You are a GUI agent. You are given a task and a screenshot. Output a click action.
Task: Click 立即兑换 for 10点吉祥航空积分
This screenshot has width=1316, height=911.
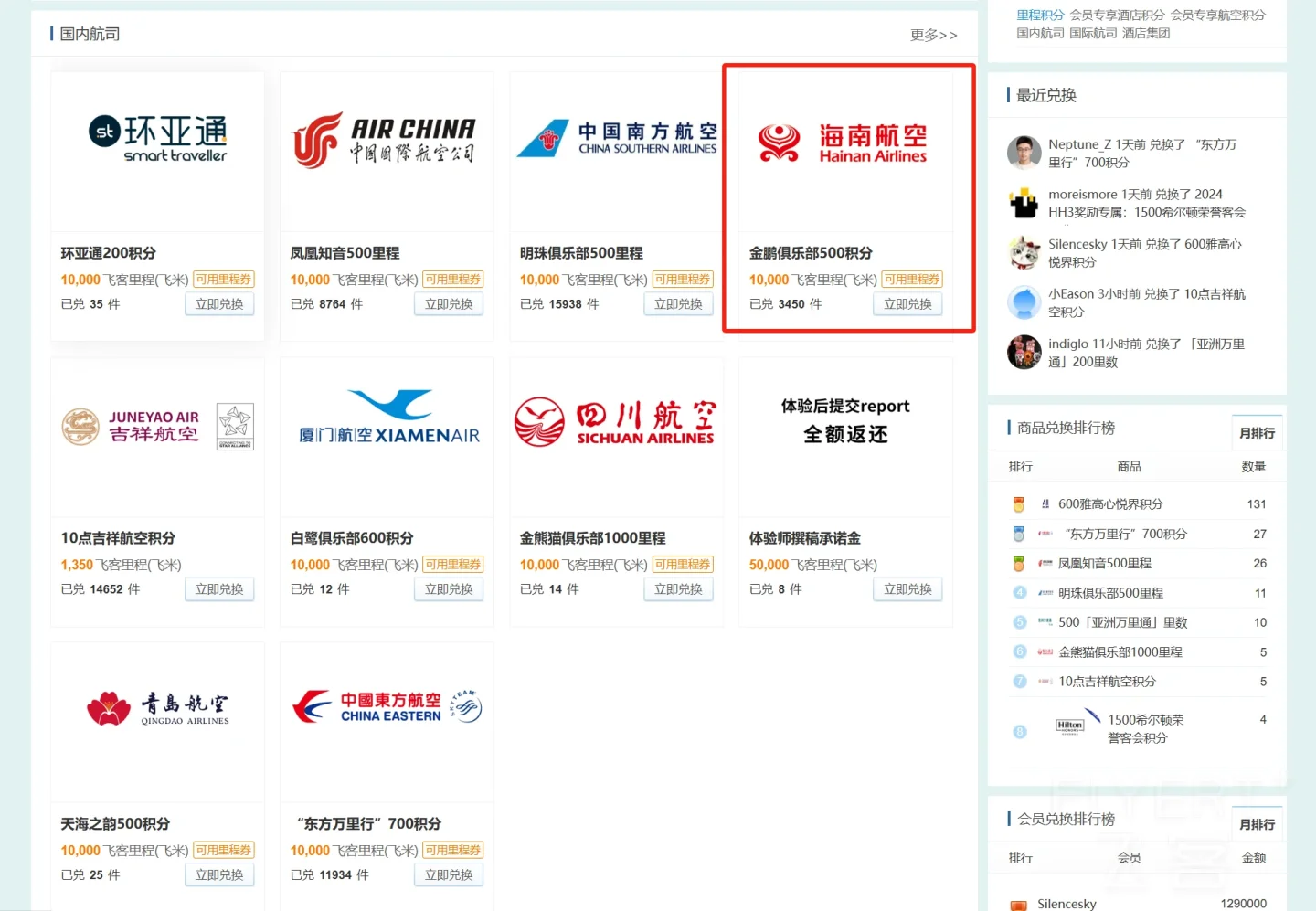pyautogui.click(x=219, y=589)
